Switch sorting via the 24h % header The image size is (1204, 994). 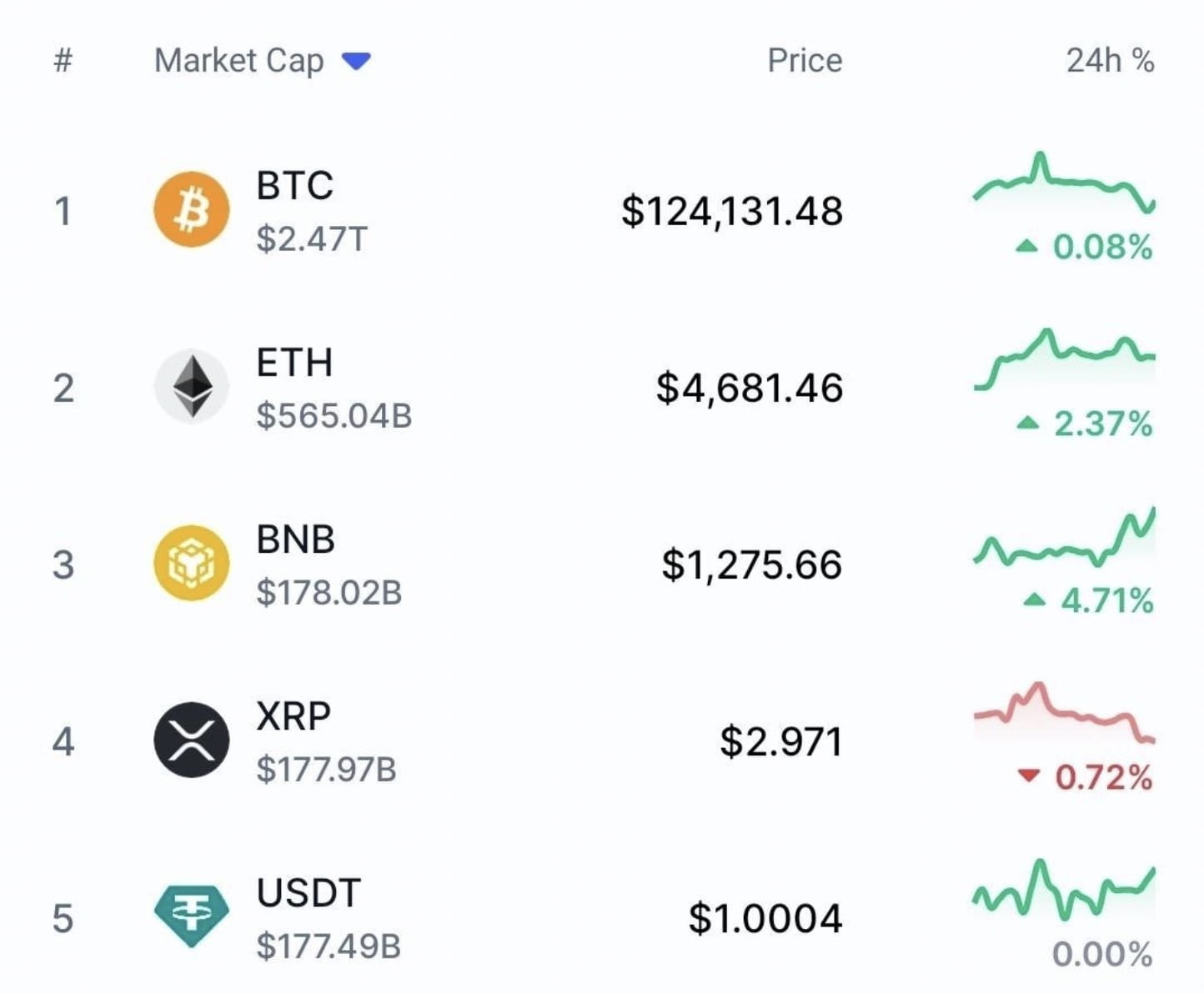pos(1109,60)
